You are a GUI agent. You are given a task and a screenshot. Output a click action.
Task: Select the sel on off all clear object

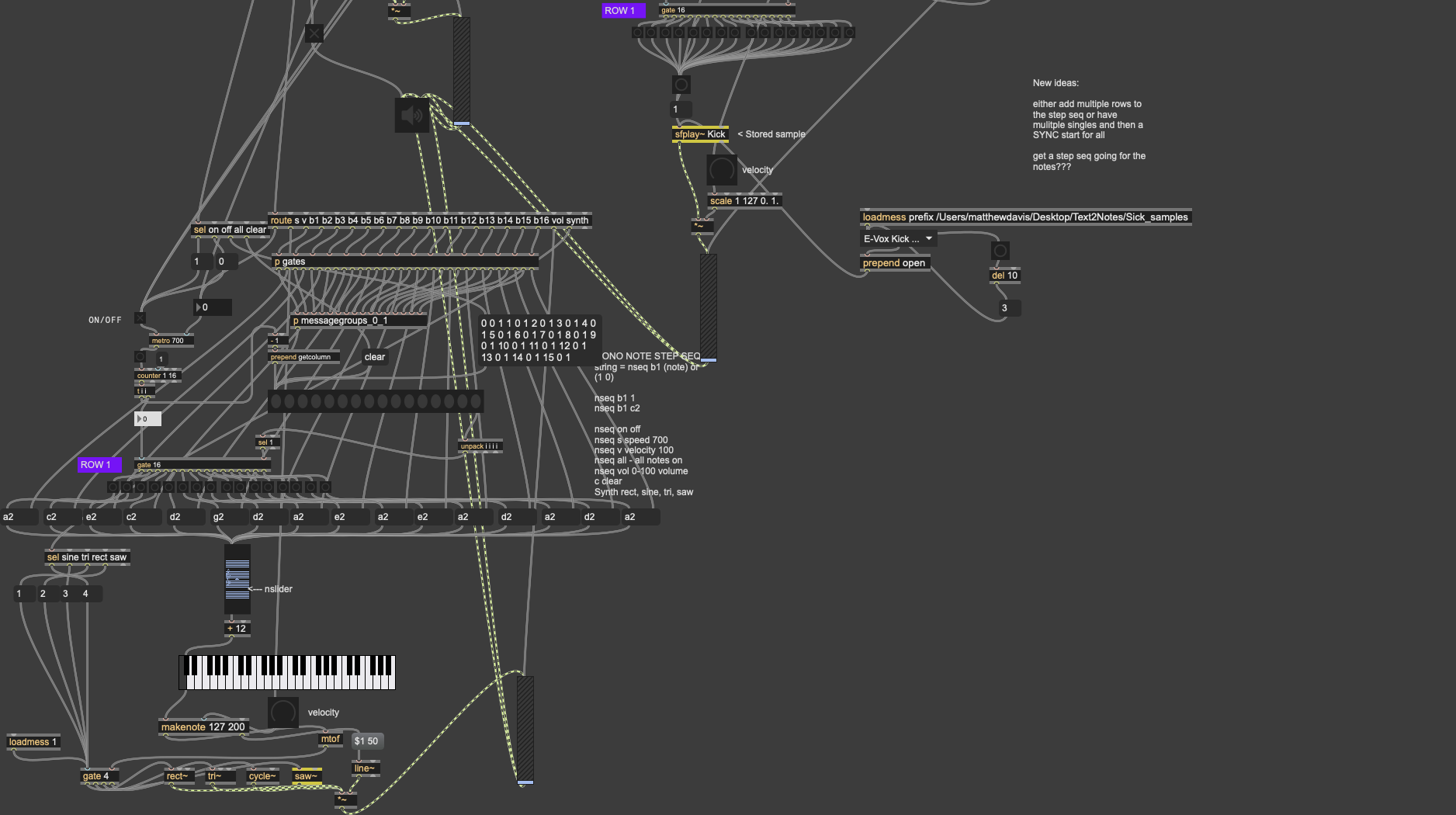tap(230, 230)
